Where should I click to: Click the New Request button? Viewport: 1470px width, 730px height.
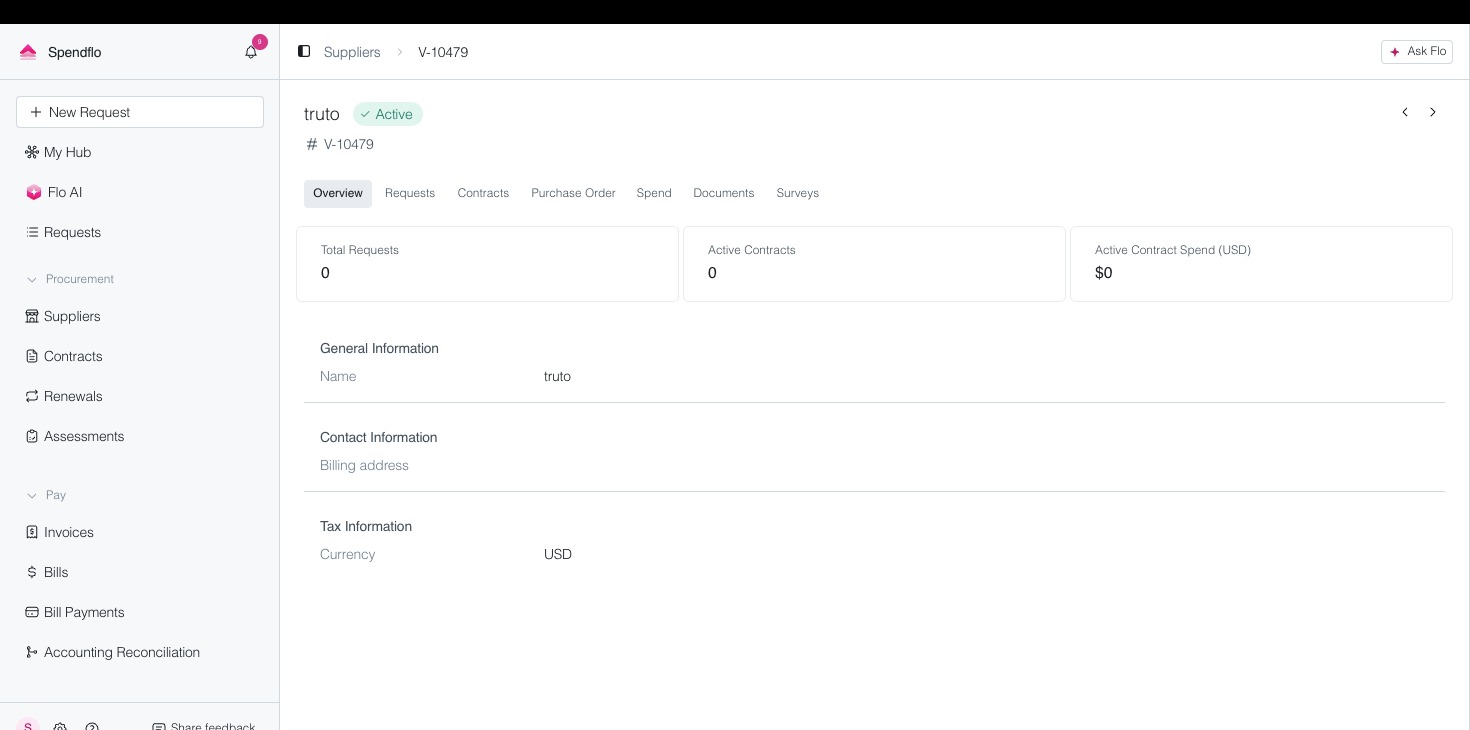point(140,112)
